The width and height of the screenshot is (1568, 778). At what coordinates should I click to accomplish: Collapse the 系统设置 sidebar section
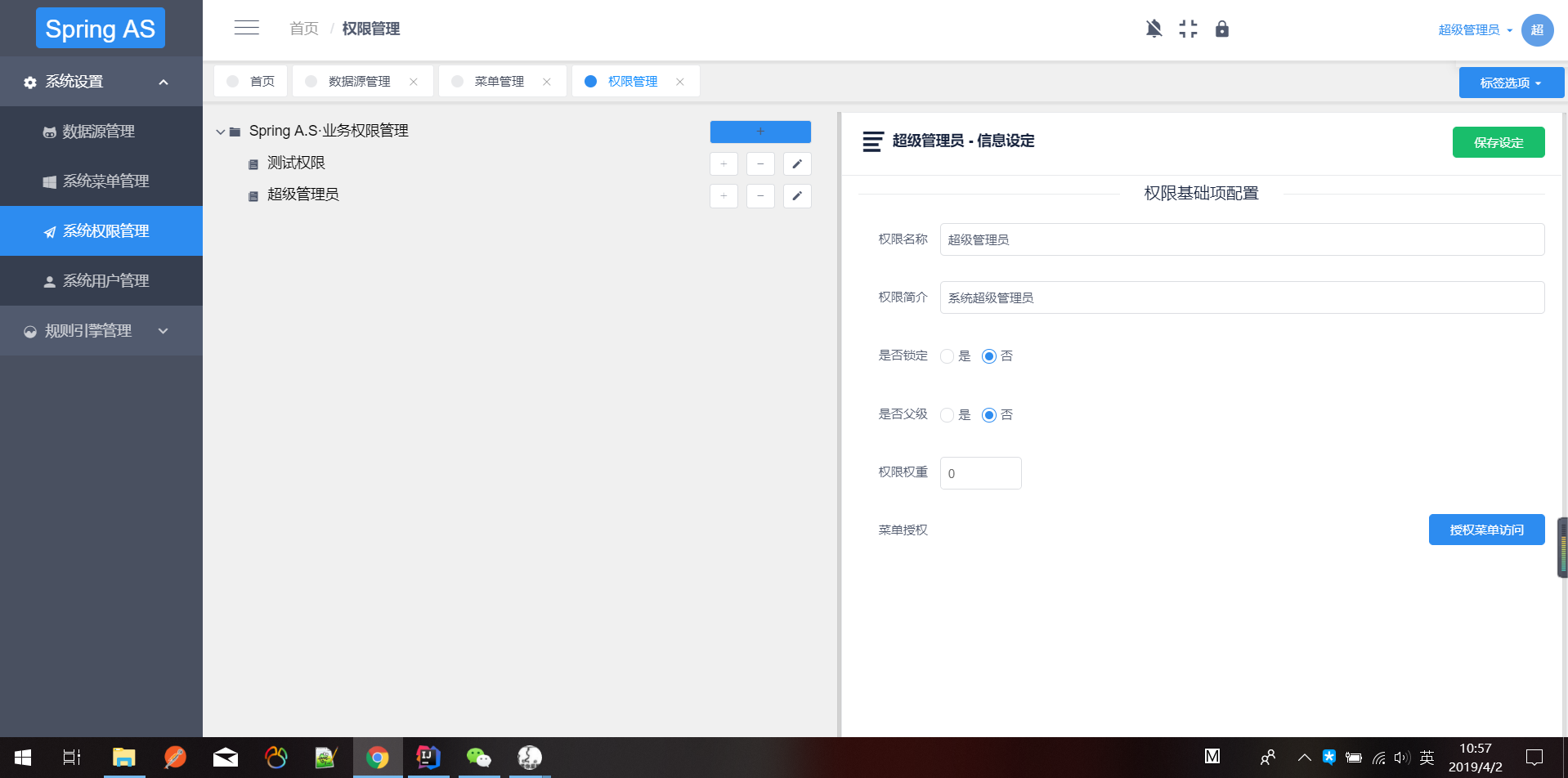101,82
